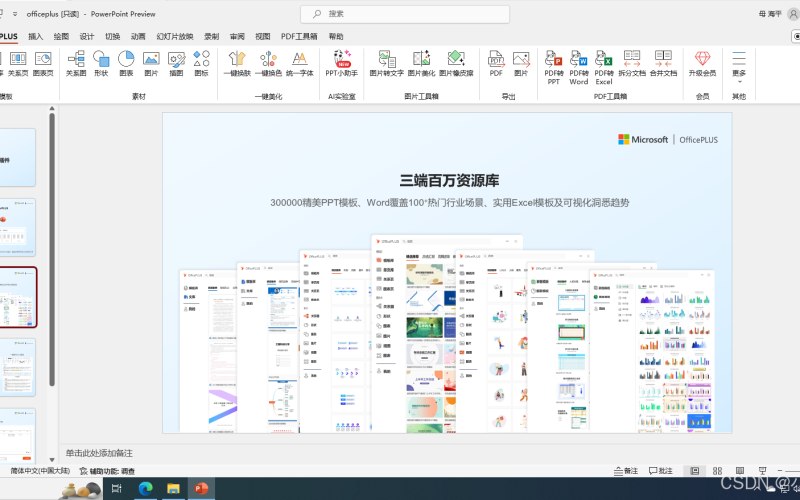Click the PowerPoint taskbar icon
This screenshot has width=800, height=500.
[201, 488]
